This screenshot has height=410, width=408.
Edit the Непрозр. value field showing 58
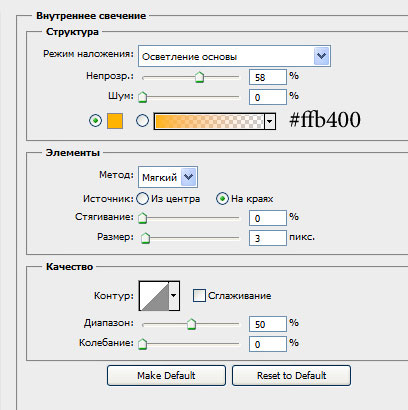coord(268,77)
